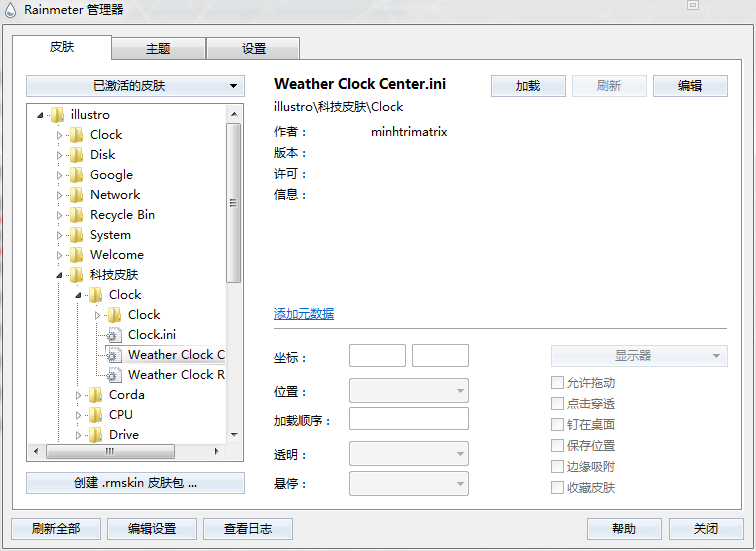Click the illustro root folder icon
Screen dimensions: 756x551
pyautogui.click(x=57, y=115)
